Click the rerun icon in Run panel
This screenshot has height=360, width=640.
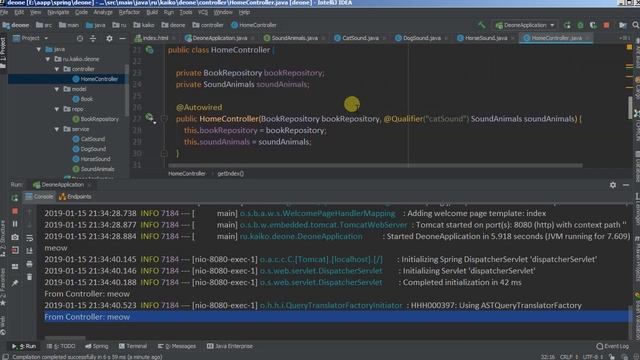click(x=15, y=198)
